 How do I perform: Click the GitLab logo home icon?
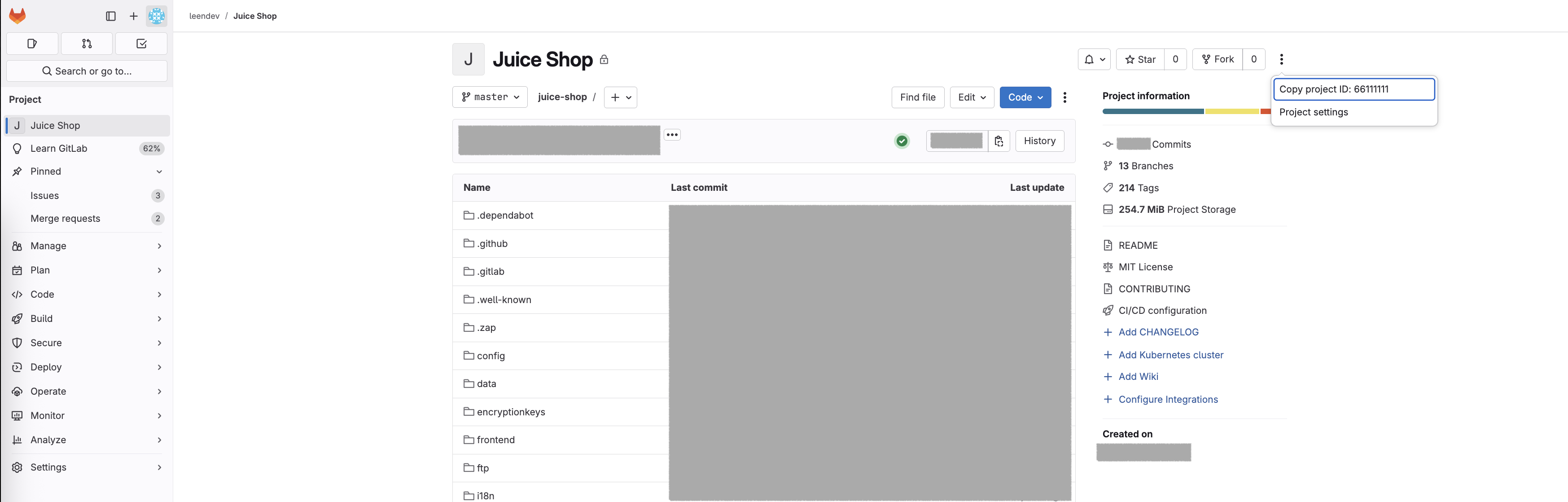[x=18, y=16]
